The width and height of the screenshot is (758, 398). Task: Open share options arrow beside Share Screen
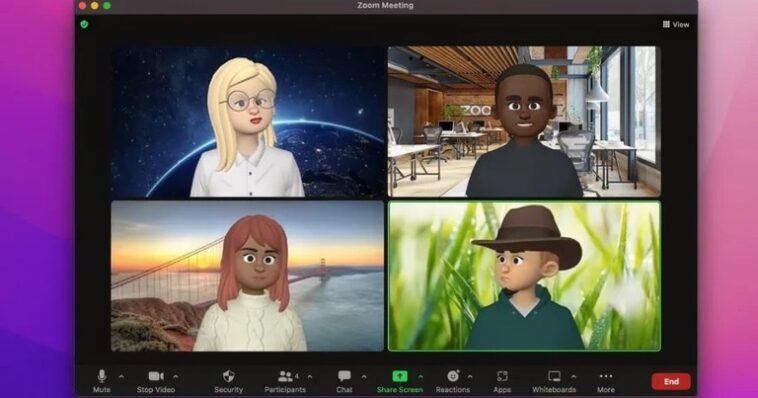coord(421,376)
